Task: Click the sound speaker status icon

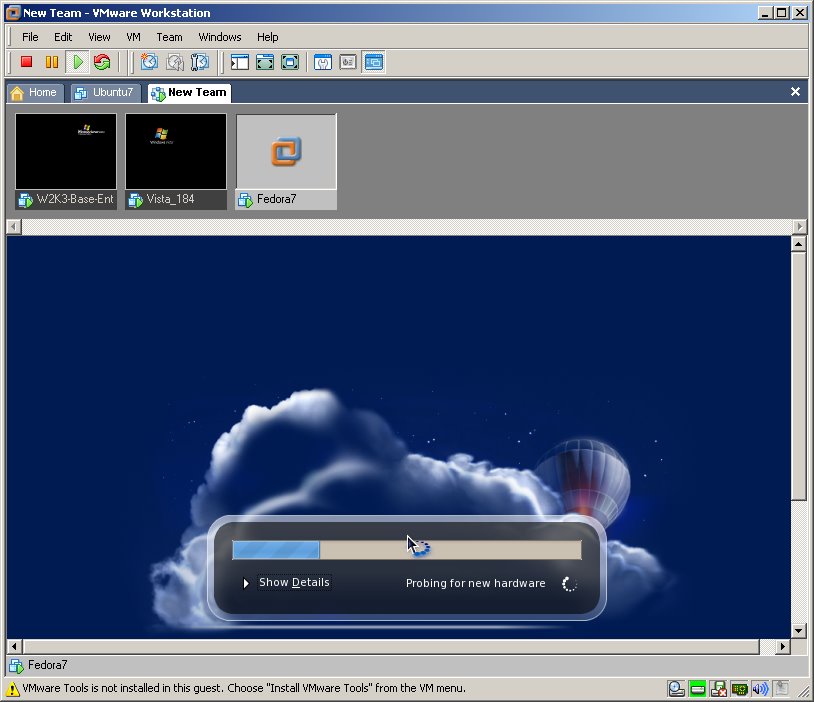Action: (760, 689)
